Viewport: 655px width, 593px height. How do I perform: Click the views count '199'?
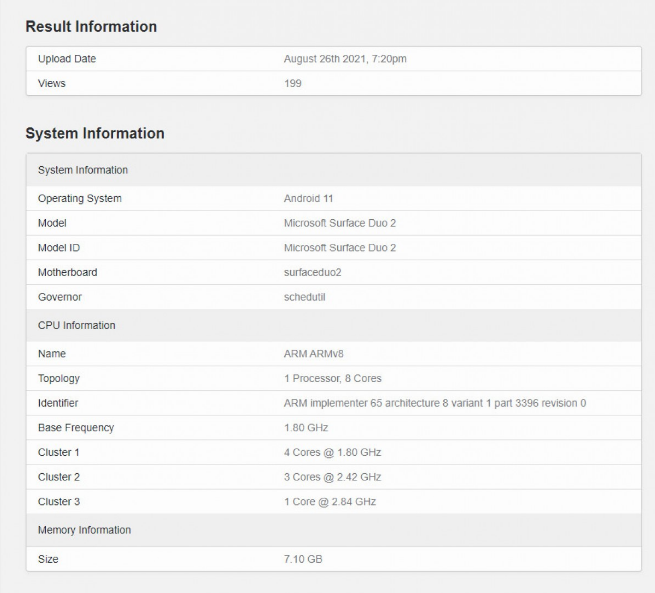click(x=292, y=83)
